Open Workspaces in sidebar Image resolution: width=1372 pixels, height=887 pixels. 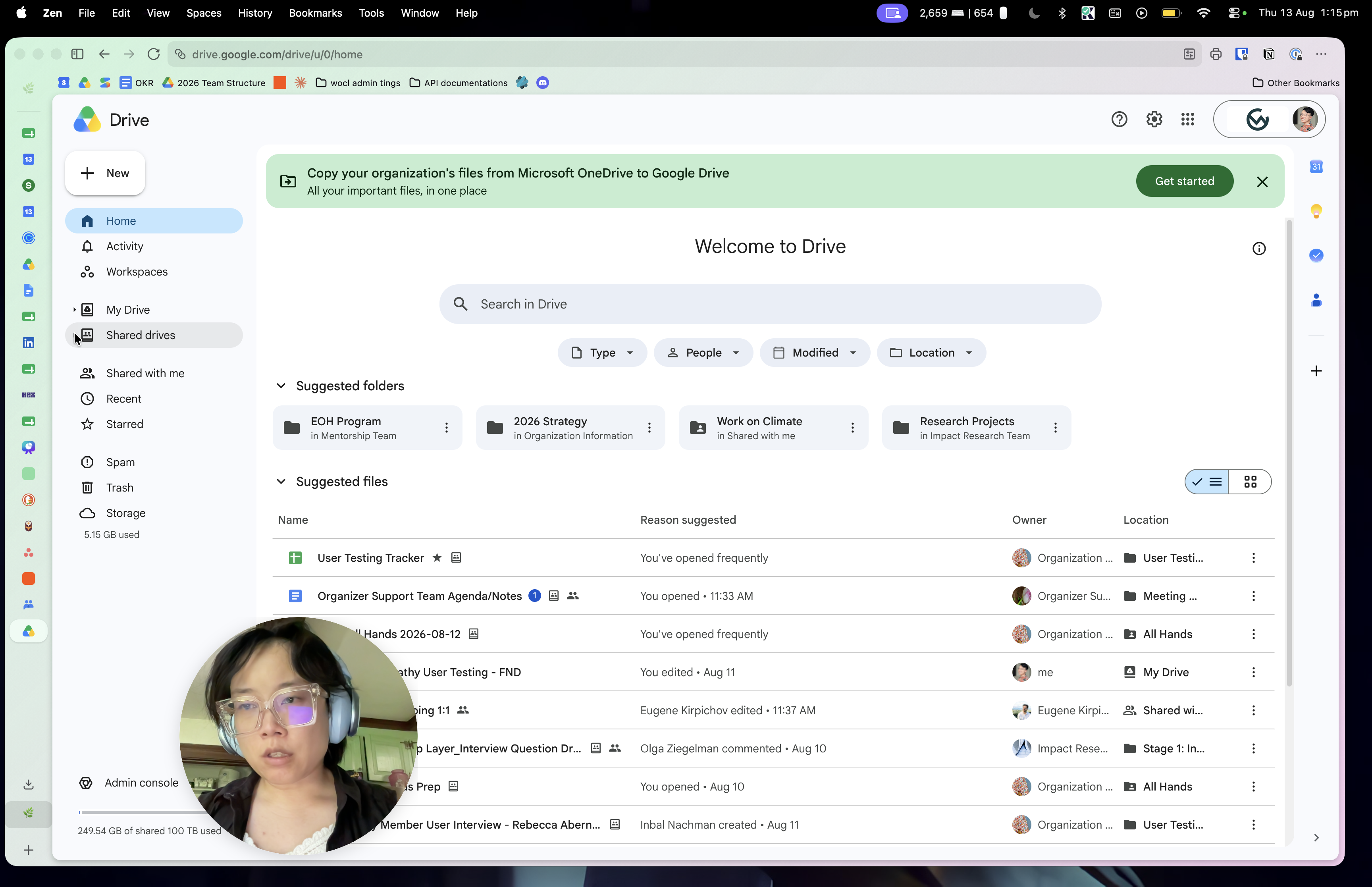[x=154, y=271]
